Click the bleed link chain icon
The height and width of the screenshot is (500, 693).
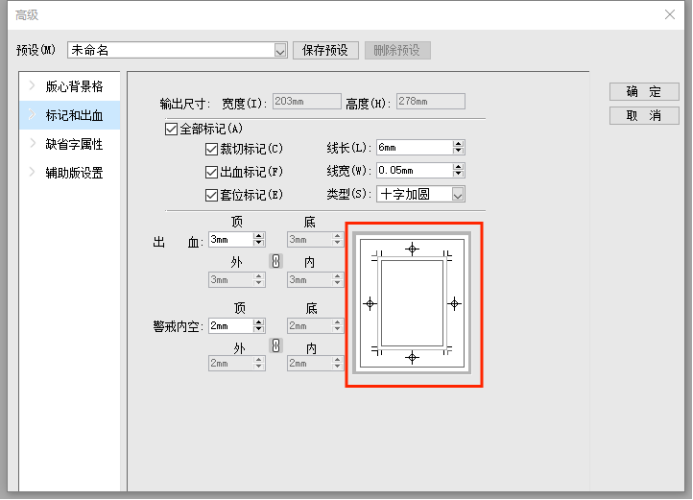tap(276, 261)
